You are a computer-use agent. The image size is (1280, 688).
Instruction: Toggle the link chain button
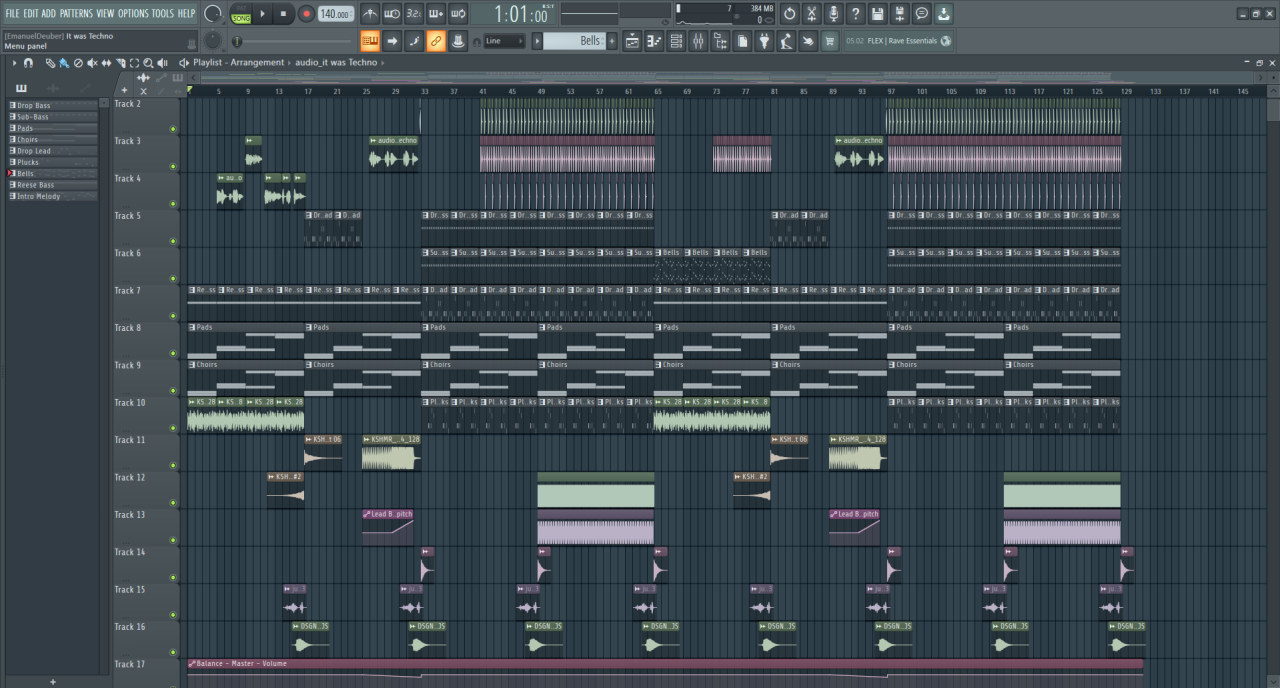pos(436,41)
